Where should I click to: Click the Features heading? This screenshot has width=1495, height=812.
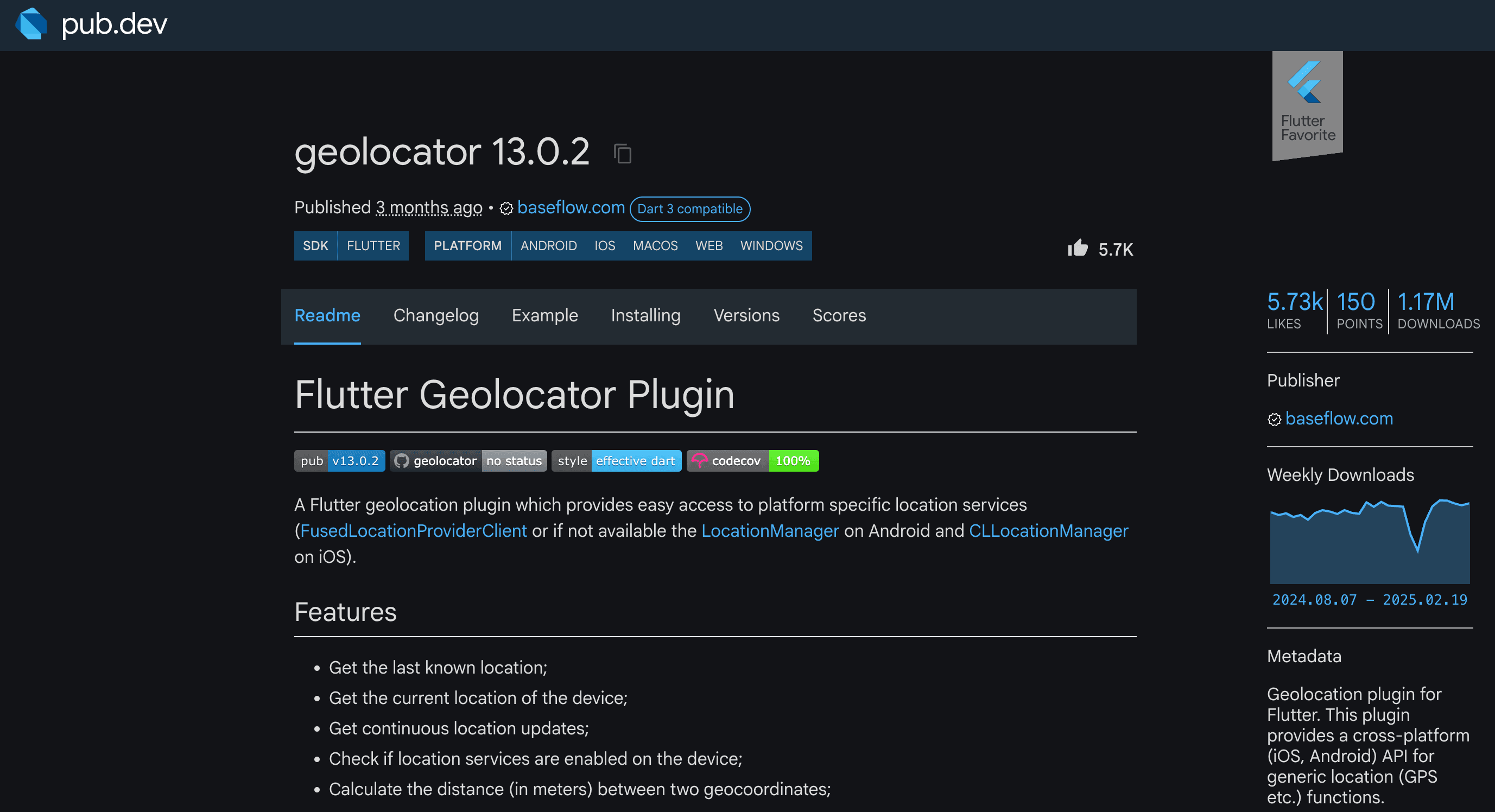345,612
